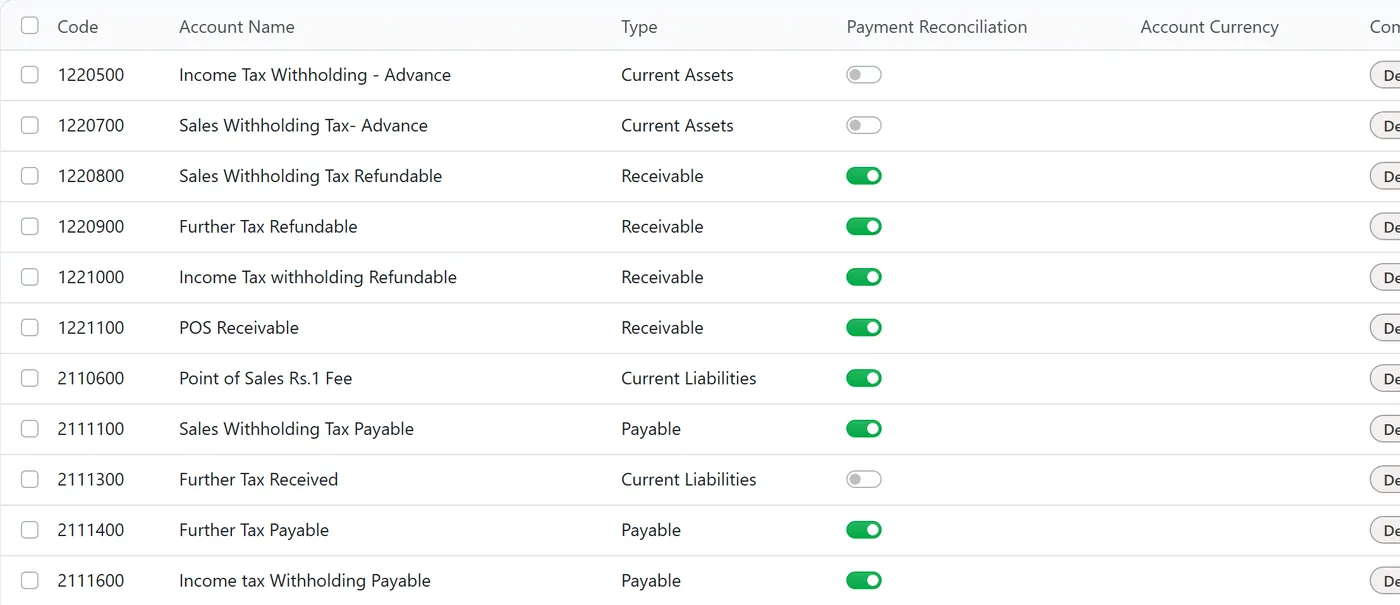
Task: Open the Further Tax Received account
Action: (258, 479)
